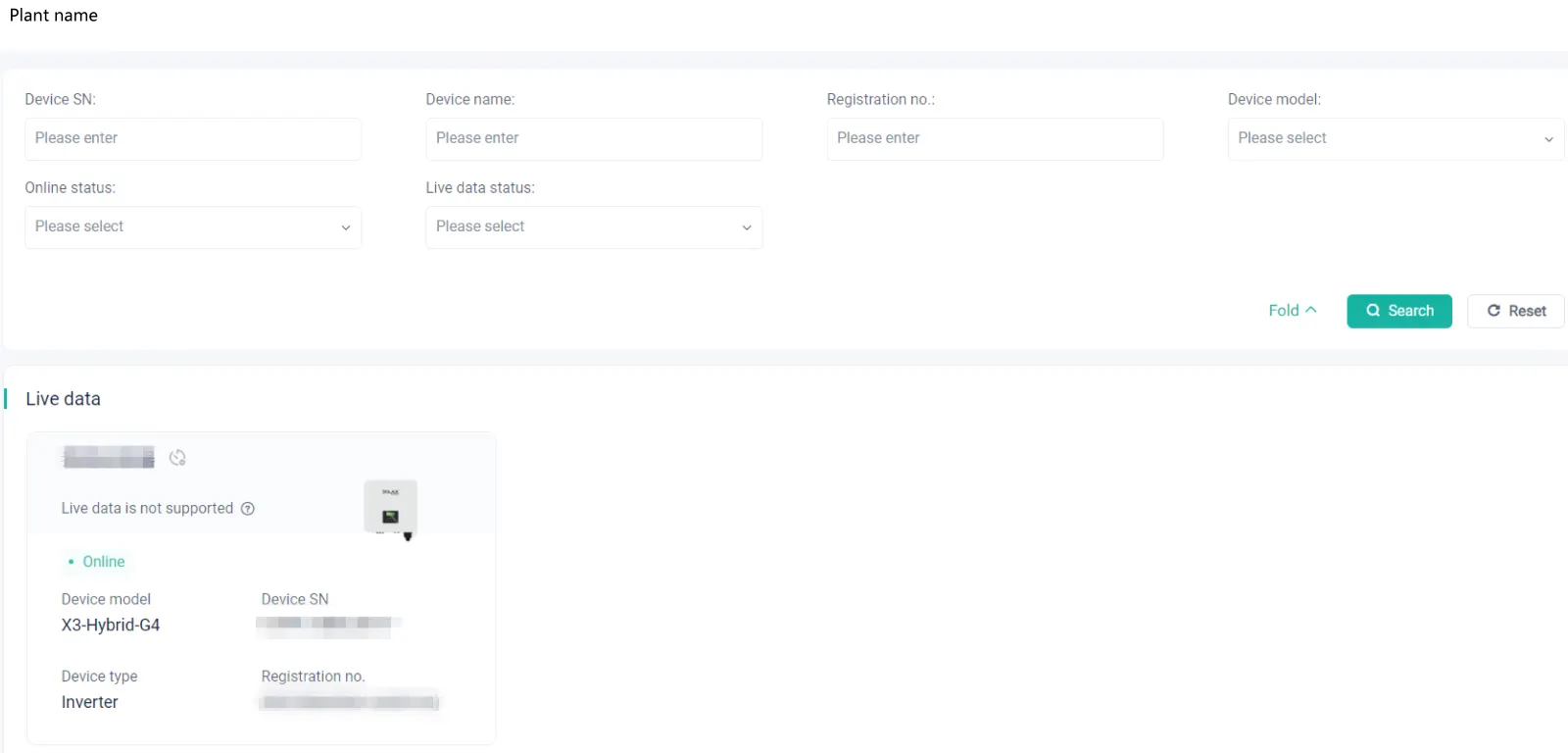Click the help icon next to Live data is not supported

tap(248, 509)
